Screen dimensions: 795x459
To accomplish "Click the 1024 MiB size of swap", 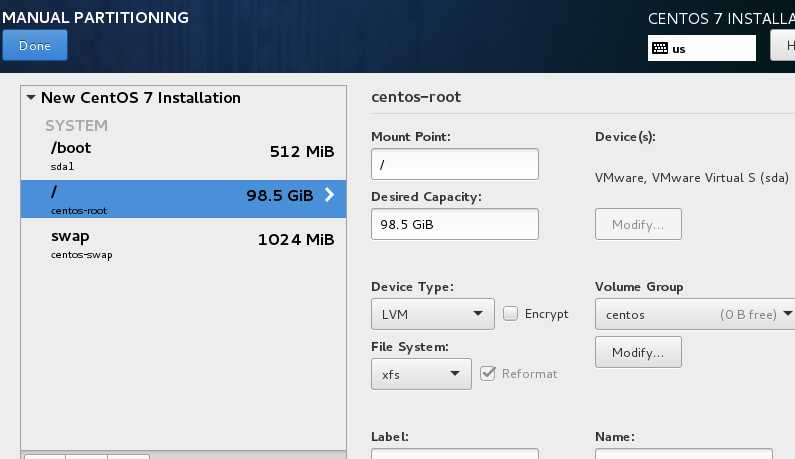I will (x=296, y=239).
